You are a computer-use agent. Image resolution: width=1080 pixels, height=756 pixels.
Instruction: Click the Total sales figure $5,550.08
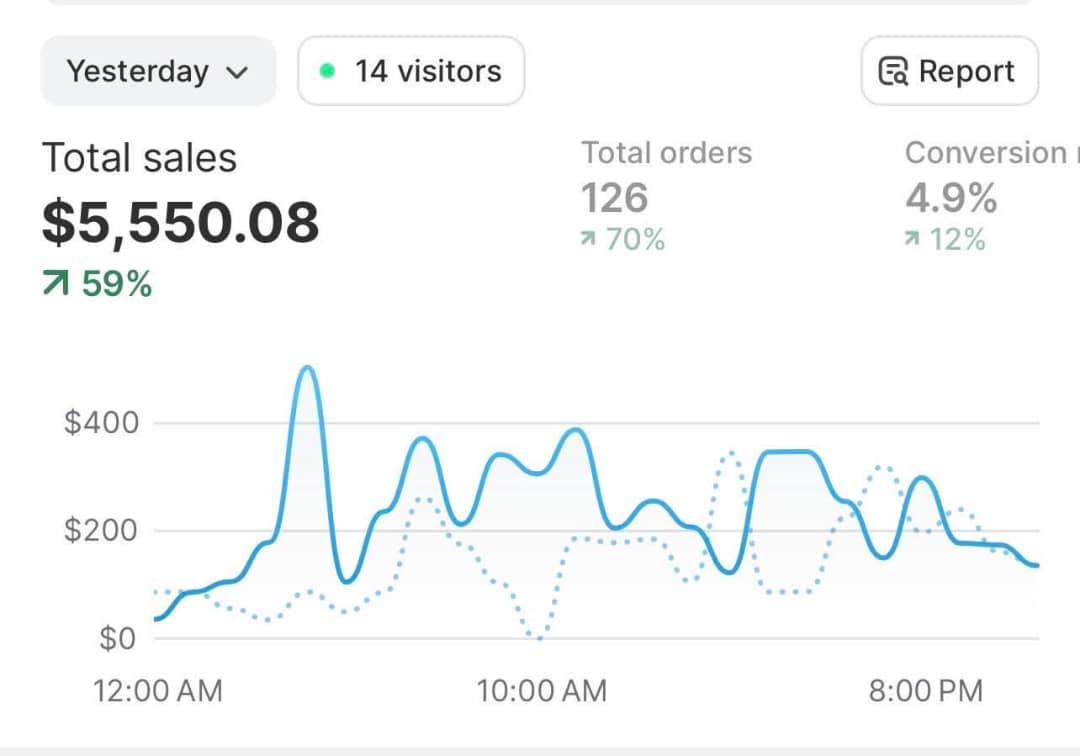[180, 222]
